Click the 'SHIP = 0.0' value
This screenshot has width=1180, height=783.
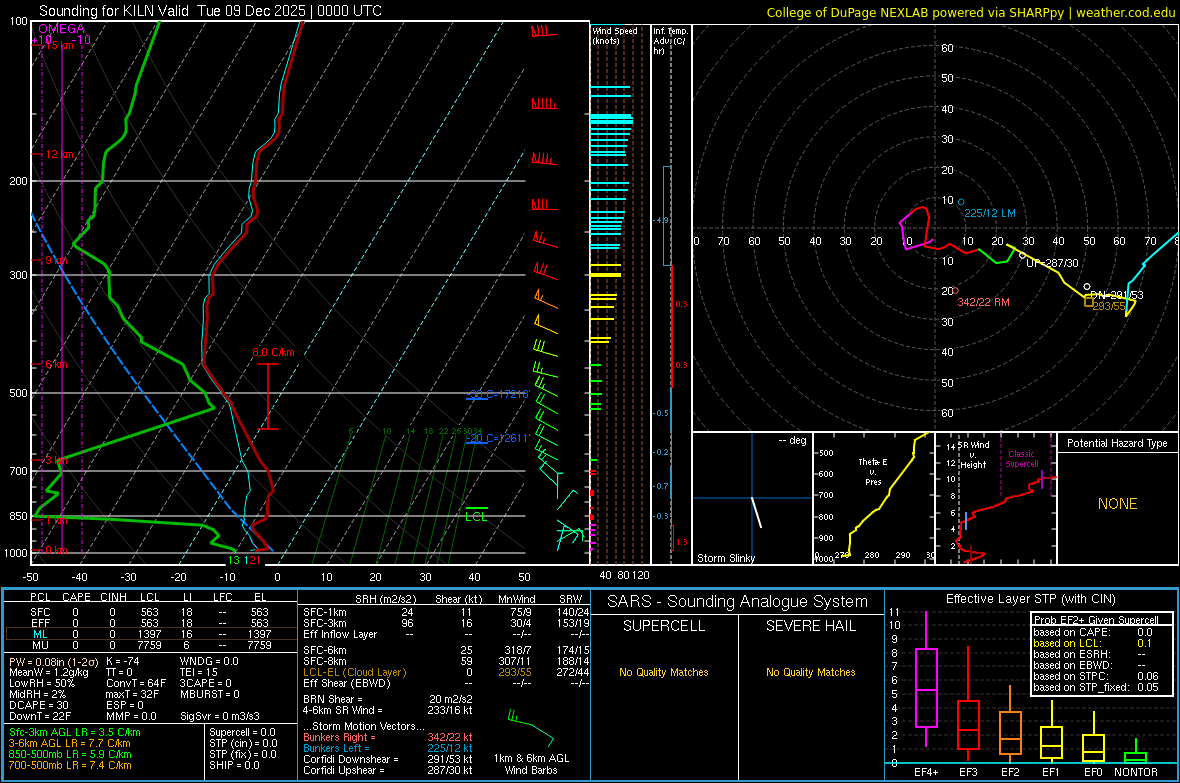coord(234,765)
